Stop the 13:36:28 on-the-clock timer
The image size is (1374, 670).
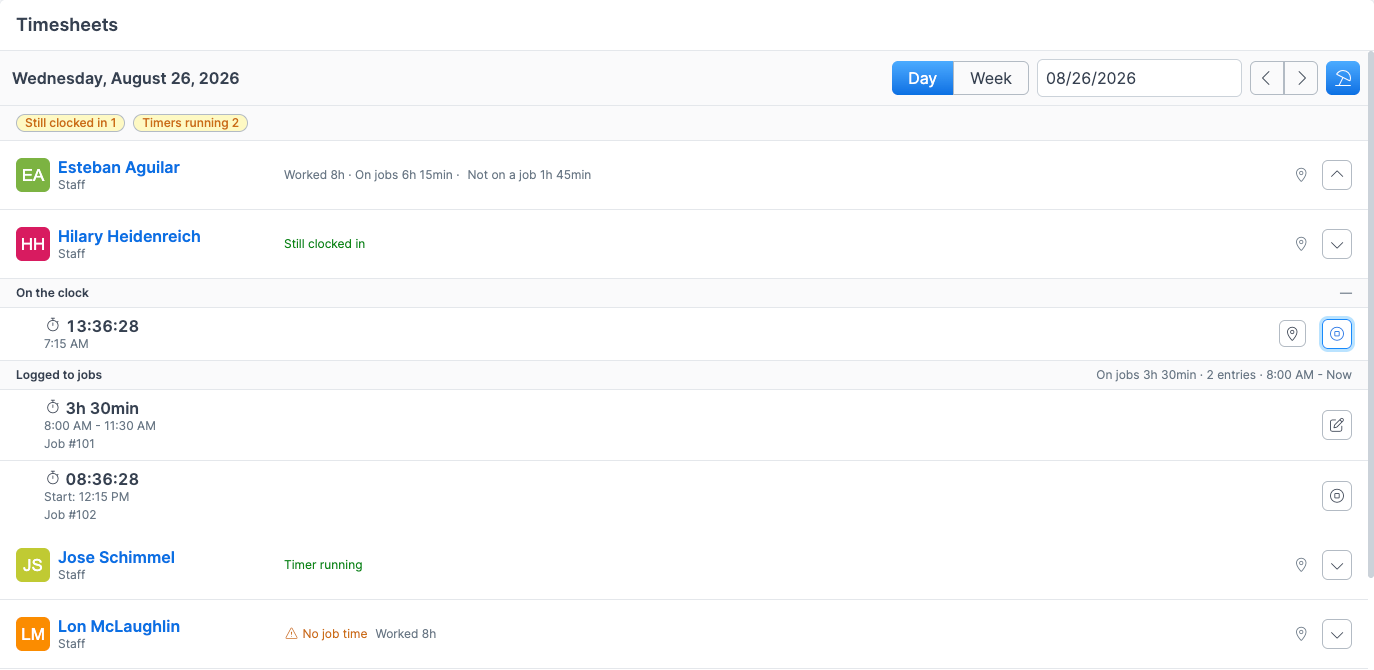(1337, 334)
